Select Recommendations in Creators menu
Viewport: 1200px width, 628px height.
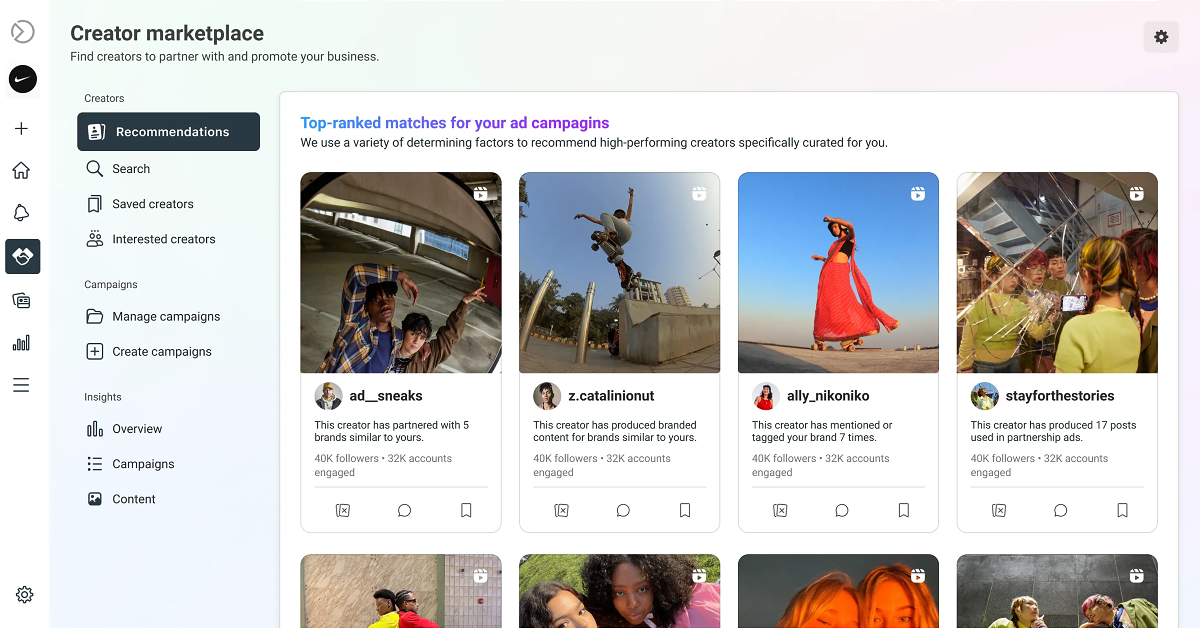(x=168, y=132)
